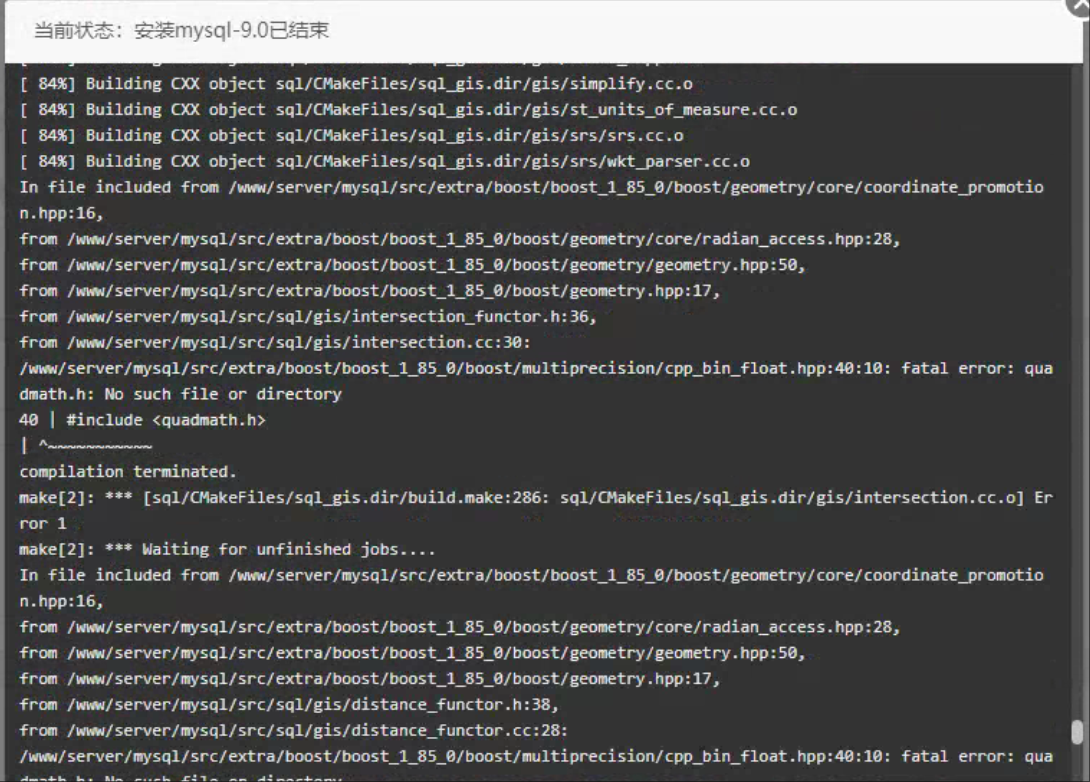Click the first radian_access.hpp:28 include line
The width and height of the screenshot is (1090, 782).
coord(460,239)
